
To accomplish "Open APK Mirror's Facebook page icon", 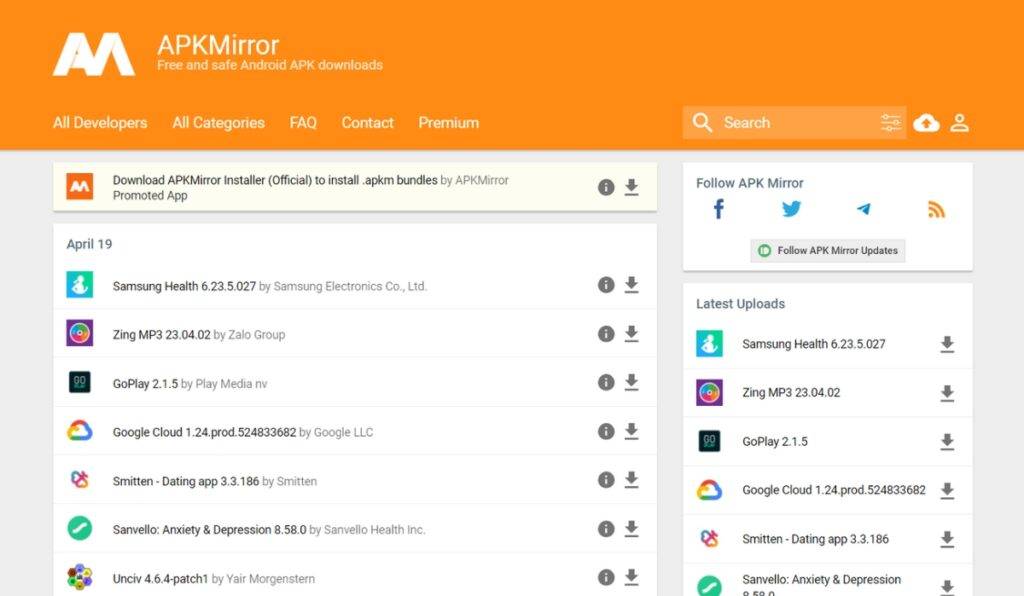I will tap(718, 209).
